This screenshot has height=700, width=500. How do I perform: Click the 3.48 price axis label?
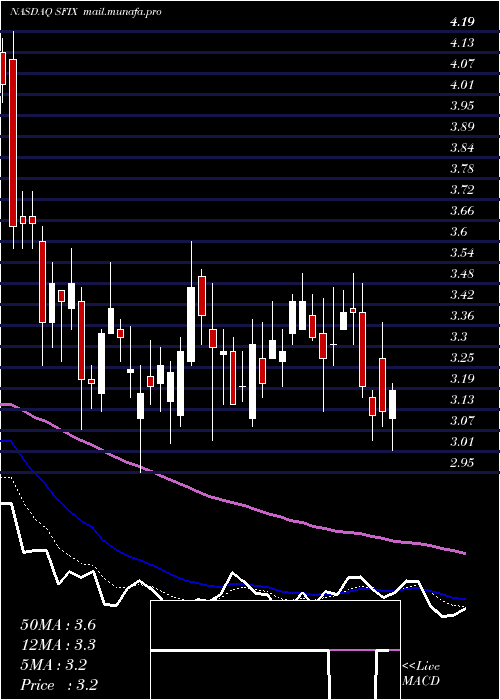click(x=462, y=274)
